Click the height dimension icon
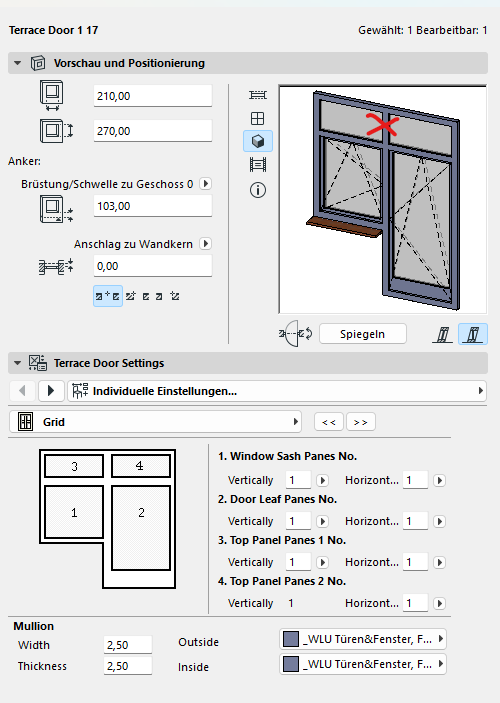 tap(56, 131)
